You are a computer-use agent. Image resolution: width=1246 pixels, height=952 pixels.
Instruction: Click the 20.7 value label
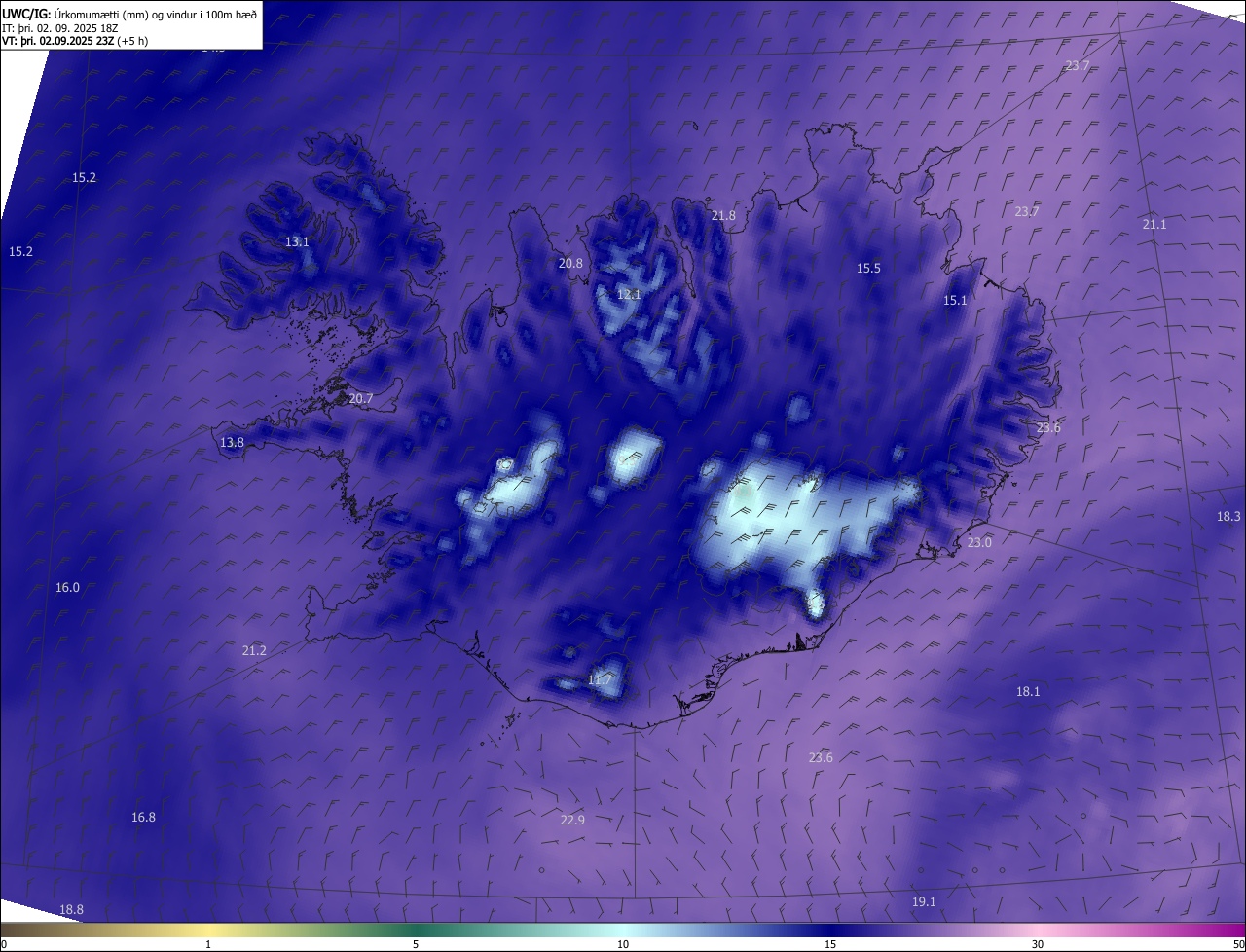361,398
